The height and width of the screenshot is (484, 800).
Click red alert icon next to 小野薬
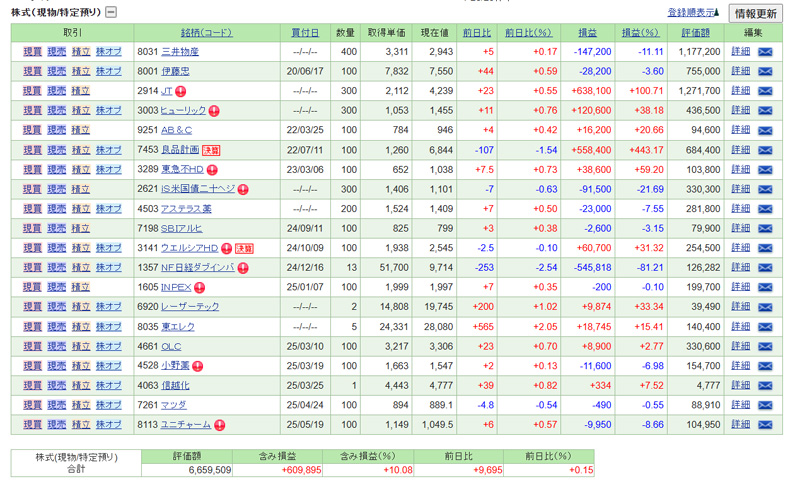coord(197,367)
